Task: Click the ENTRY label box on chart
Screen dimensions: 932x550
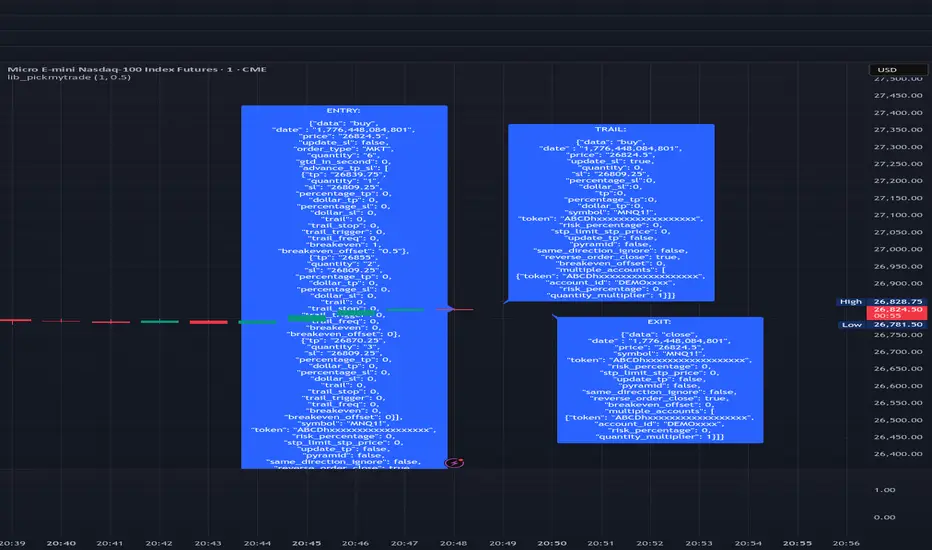Action: [344, 287]
